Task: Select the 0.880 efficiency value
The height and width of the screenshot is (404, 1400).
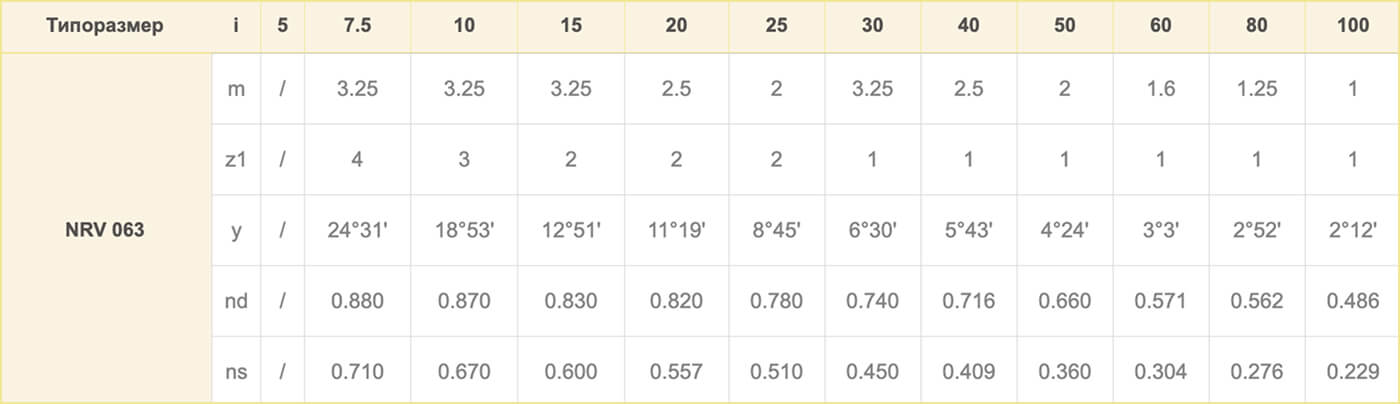Action: pos(357,301)
